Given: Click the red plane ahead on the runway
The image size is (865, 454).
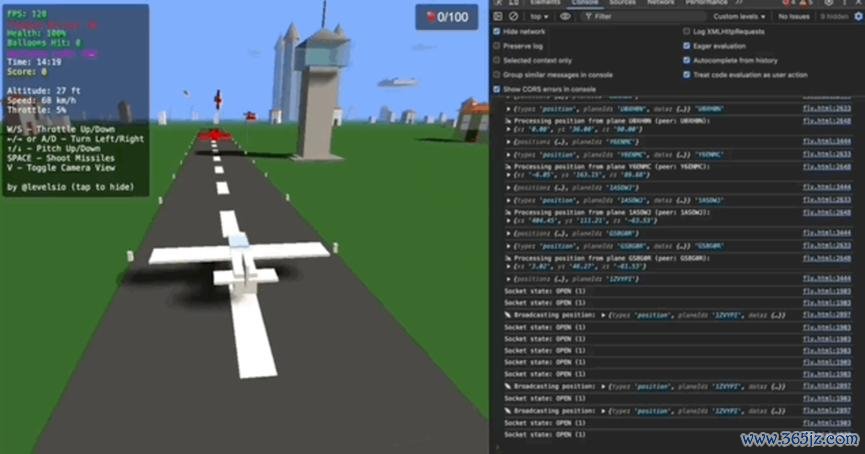Looking at the screenshot, I should [214, 135].
